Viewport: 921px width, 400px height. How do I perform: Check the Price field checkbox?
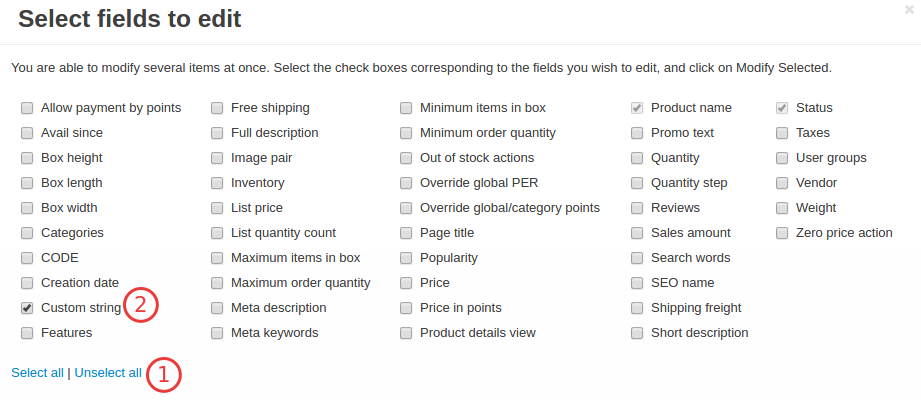(x=406, y=283)
